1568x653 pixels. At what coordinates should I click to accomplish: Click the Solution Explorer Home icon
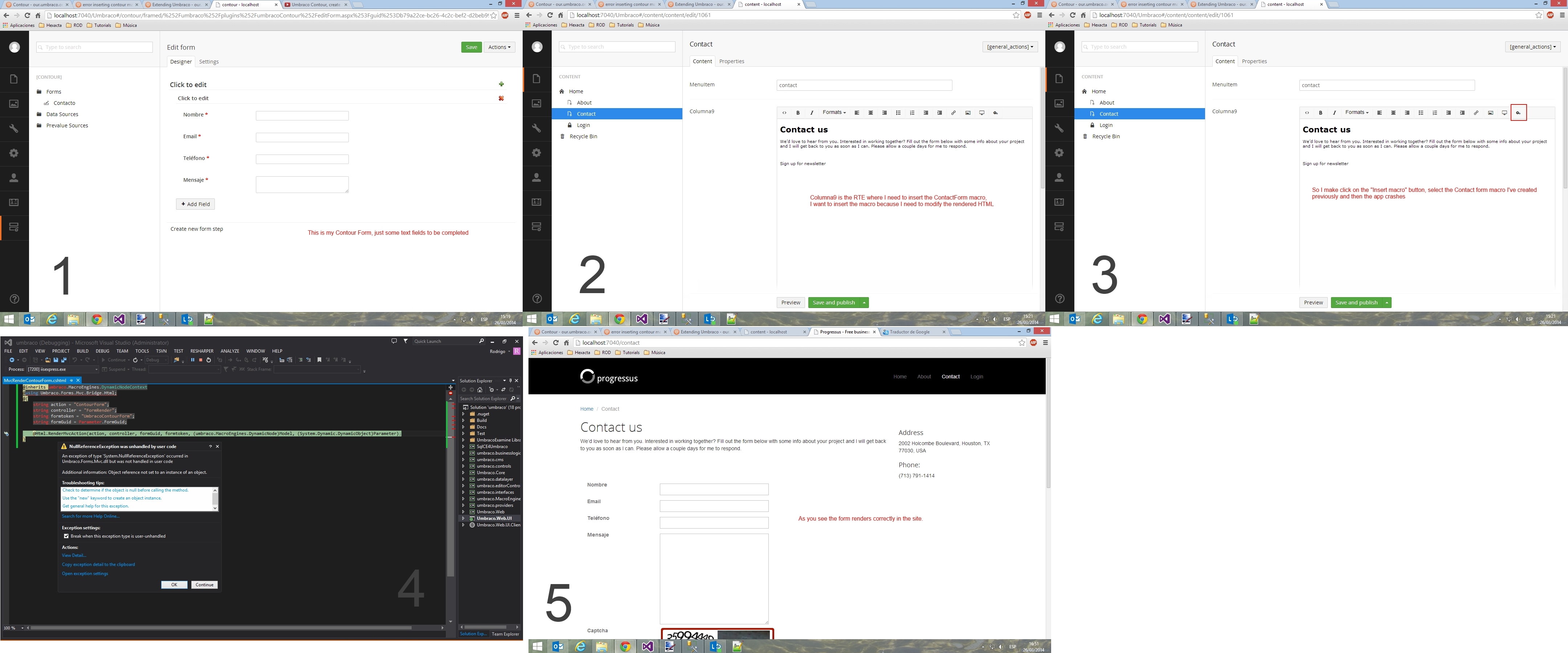479,390
